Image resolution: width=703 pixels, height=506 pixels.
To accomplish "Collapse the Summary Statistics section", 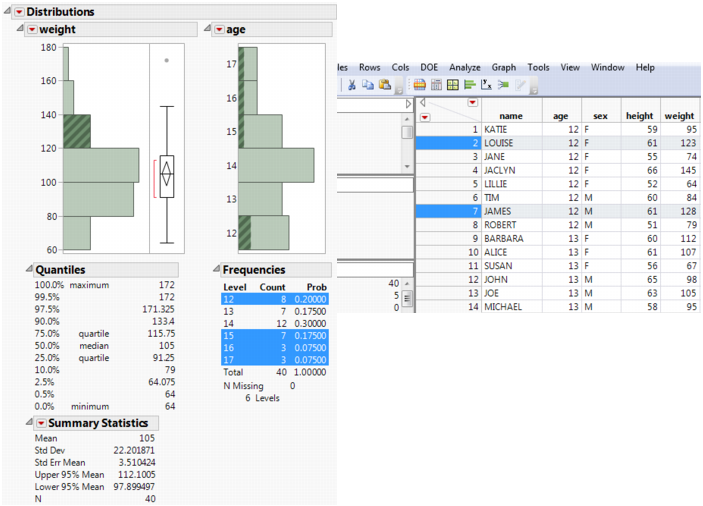I will click(30, 422).
